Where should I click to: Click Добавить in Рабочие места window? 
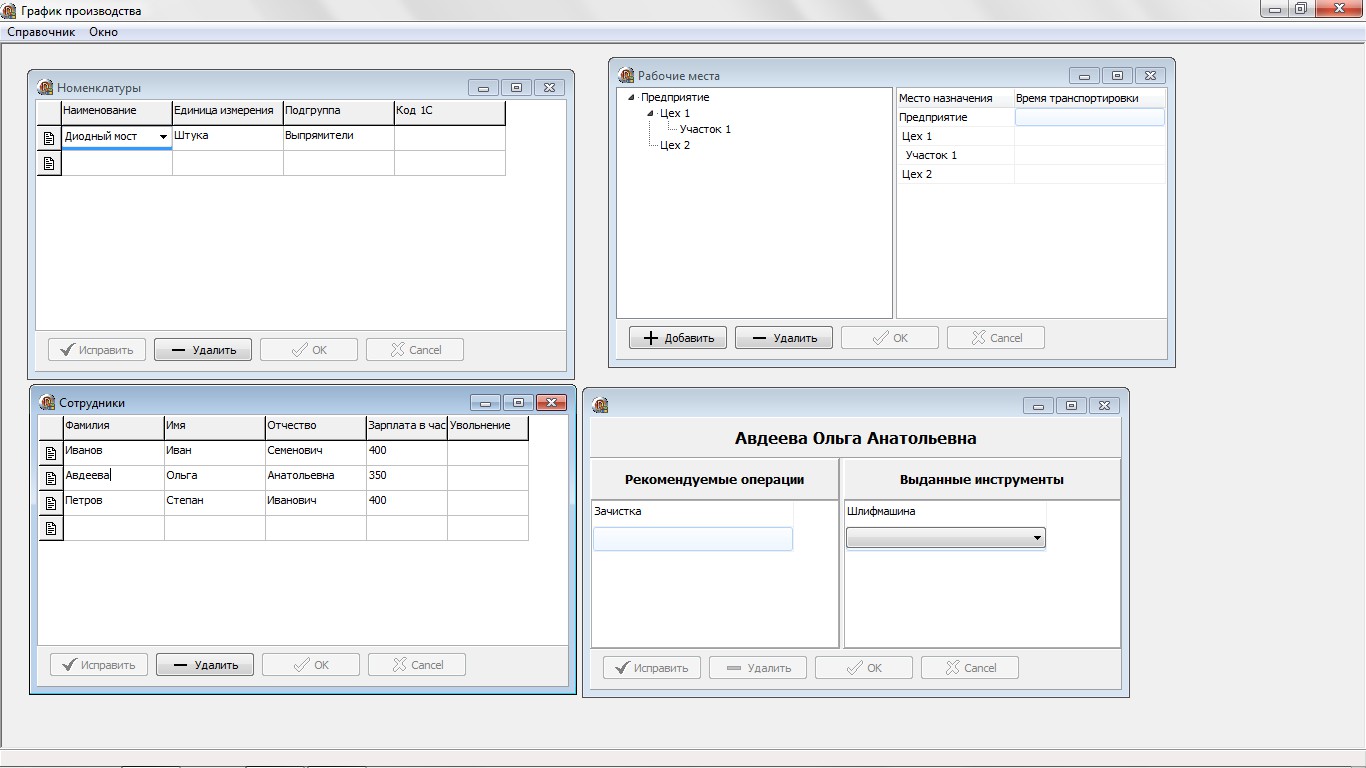pos(678,338)
